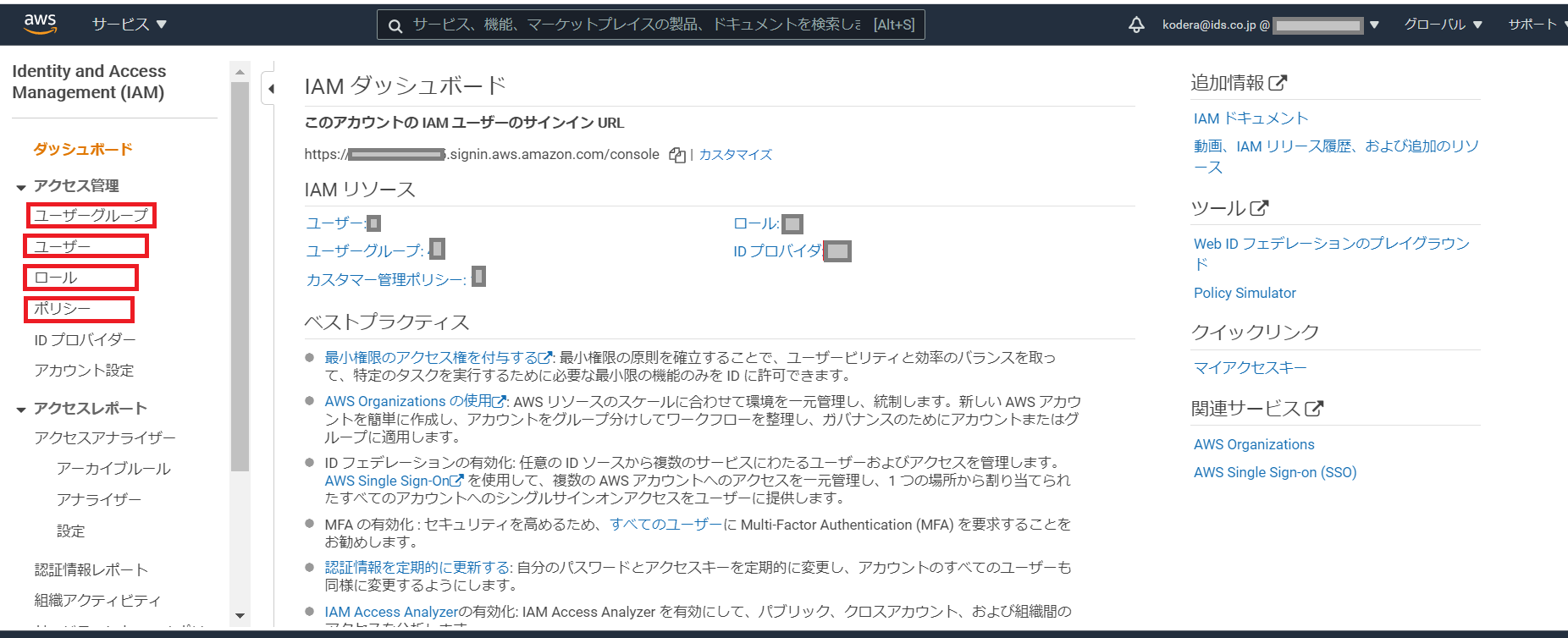
Task: Open Web ID フェデレーションのプレイグラウンド link
Action: [x=1332, y=254]
